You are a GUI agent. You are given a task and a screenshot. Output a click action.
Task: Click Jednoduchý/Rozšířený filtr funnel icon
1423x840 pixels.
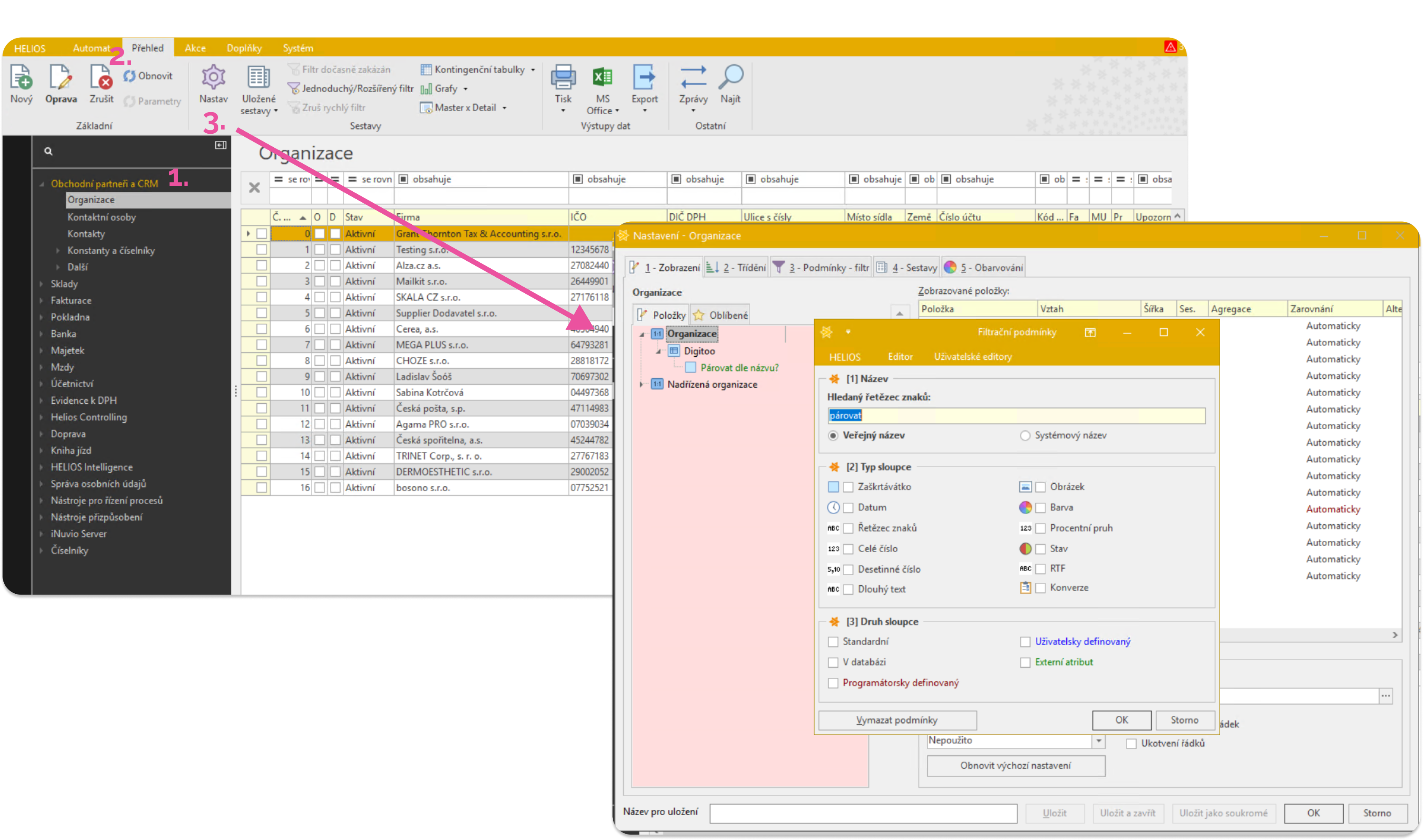pyautogui.click(x=294, y=88)
